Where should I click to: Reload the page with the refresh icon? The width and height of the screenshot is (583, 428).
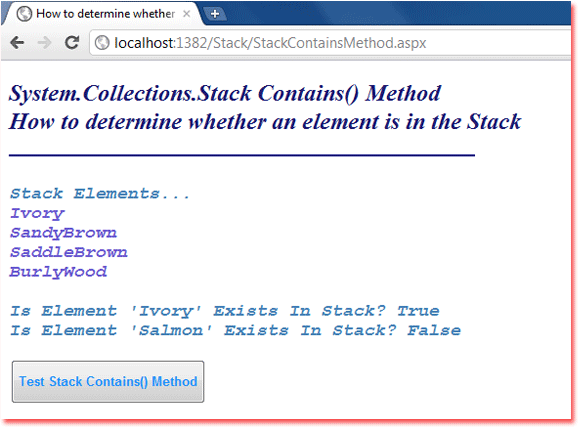point(72,42)
